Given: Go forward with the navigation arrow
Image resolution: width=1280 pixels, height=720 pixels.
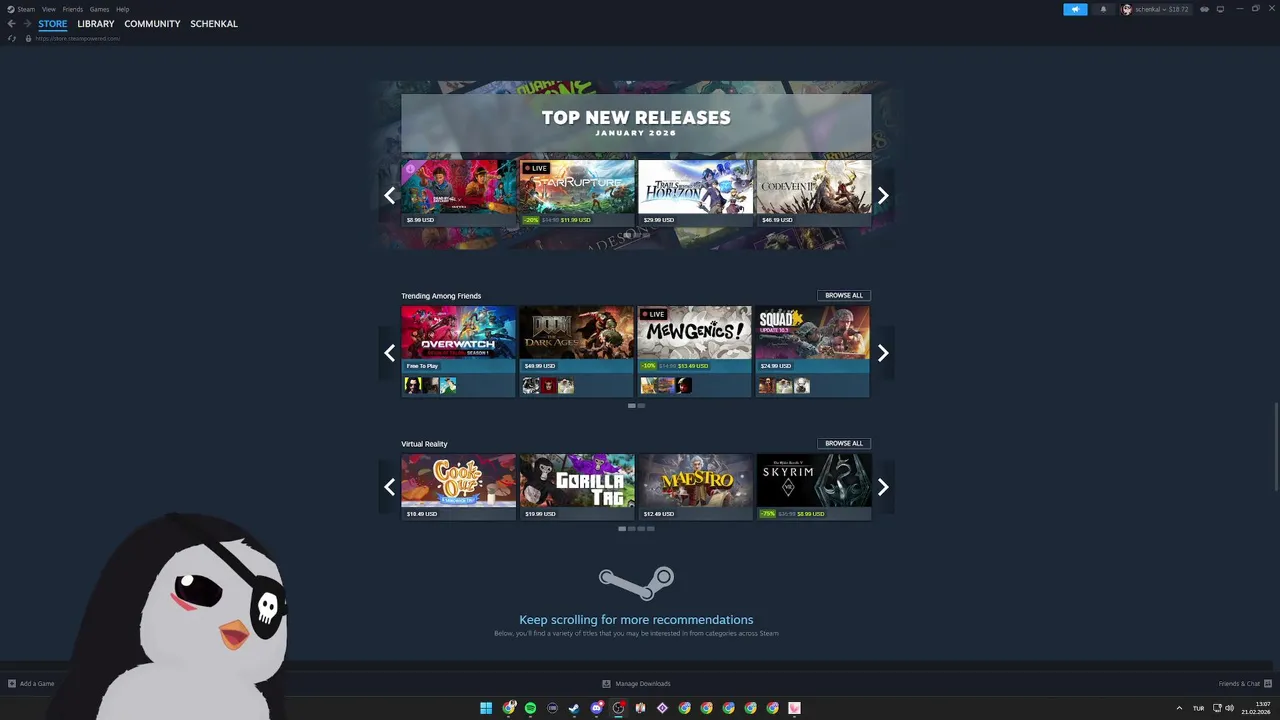Looking at the screenshot, I should point(28,24).
